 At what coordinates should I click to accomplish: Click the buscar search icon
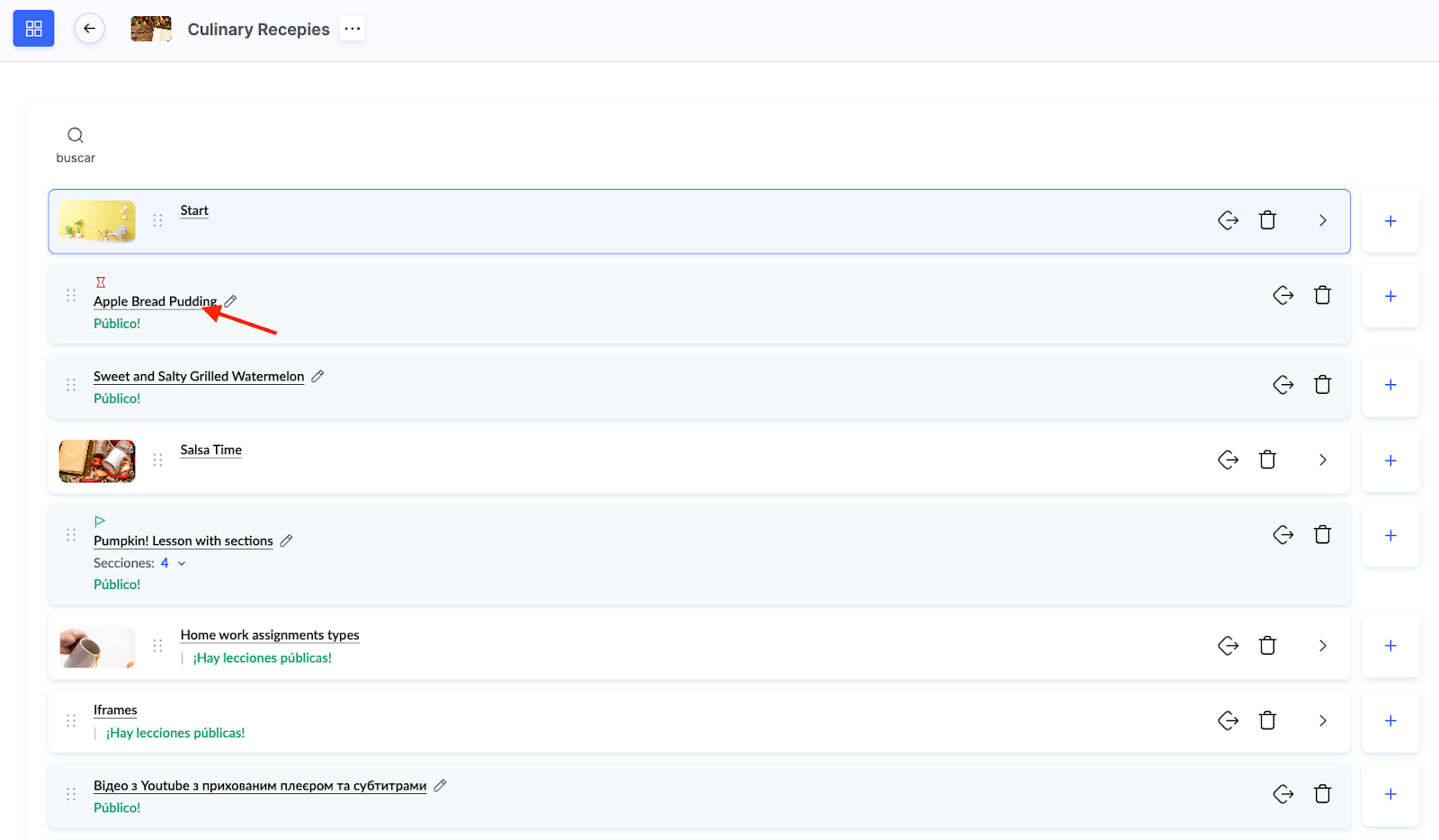[x=76, y=136]
